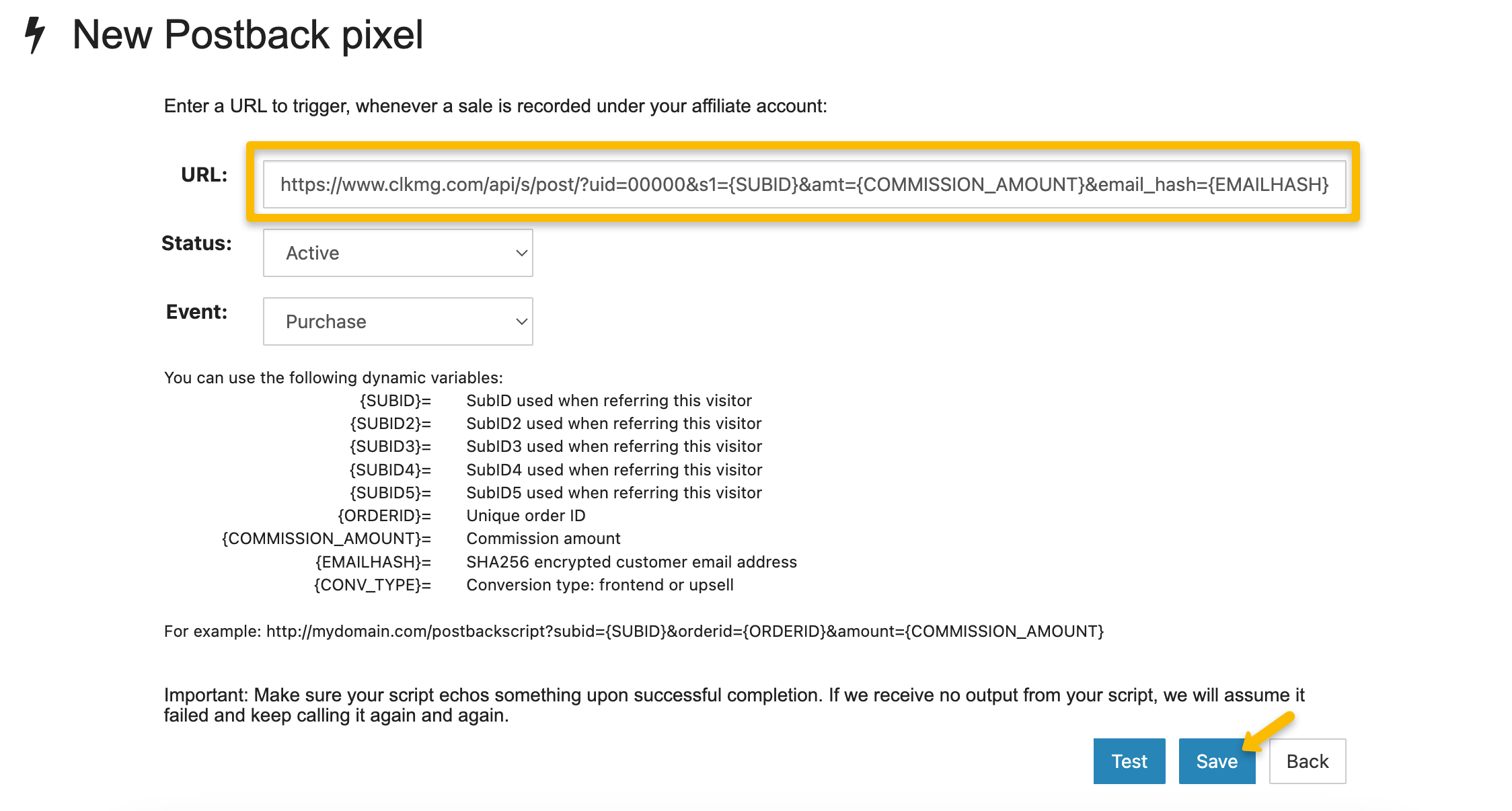Click the URL: field label

[204, 175]
